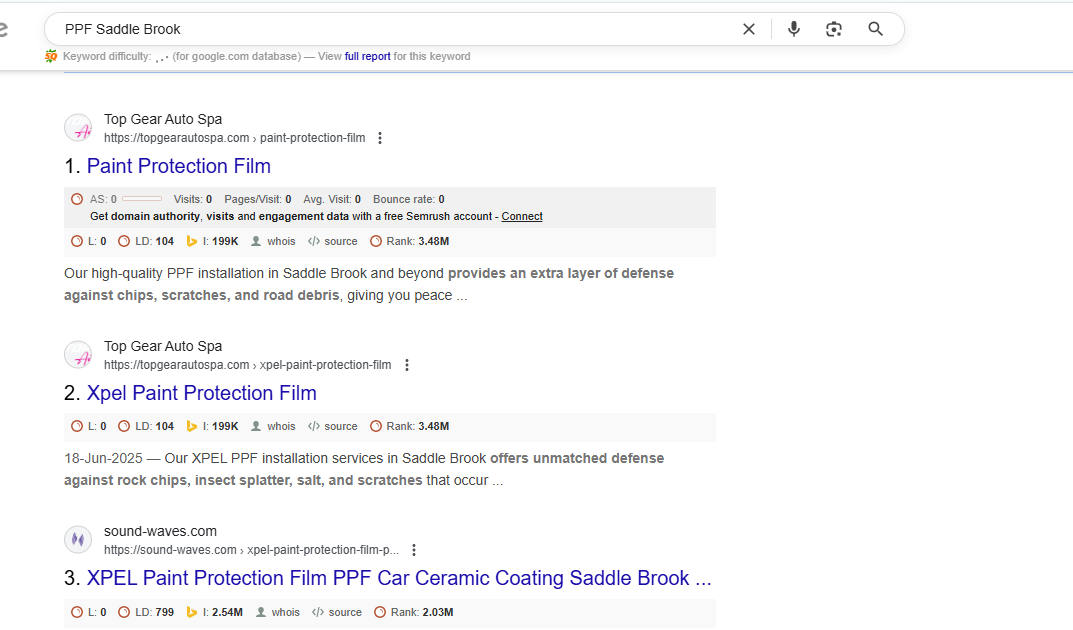Screen dimensions: 1073x630
Task: Open Google Lens image search icon
Action: click(834, 29)
